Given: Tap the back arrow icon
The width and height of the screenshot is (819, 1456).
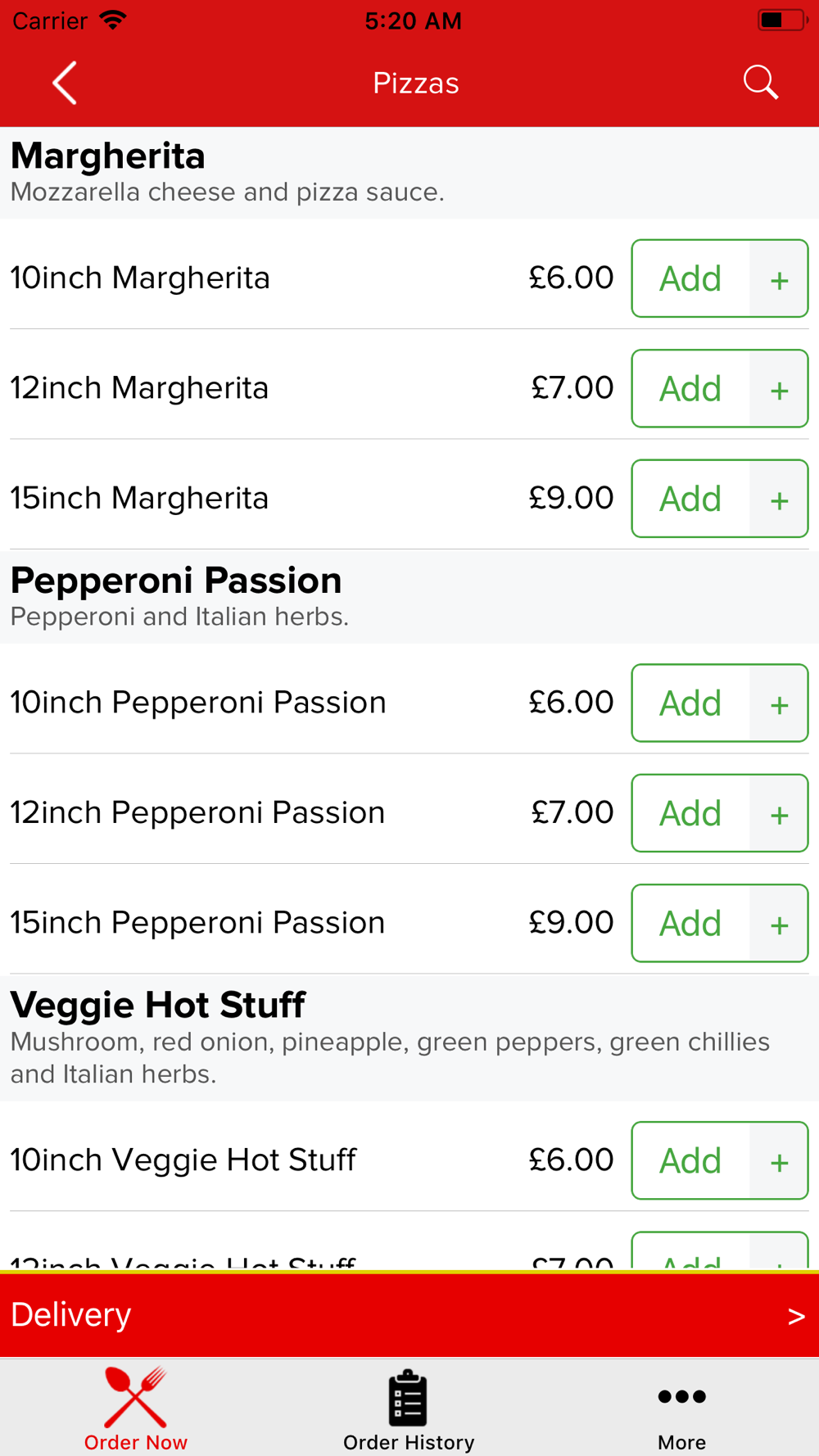Looking at the screenshot, I should (x=65, y=83).
